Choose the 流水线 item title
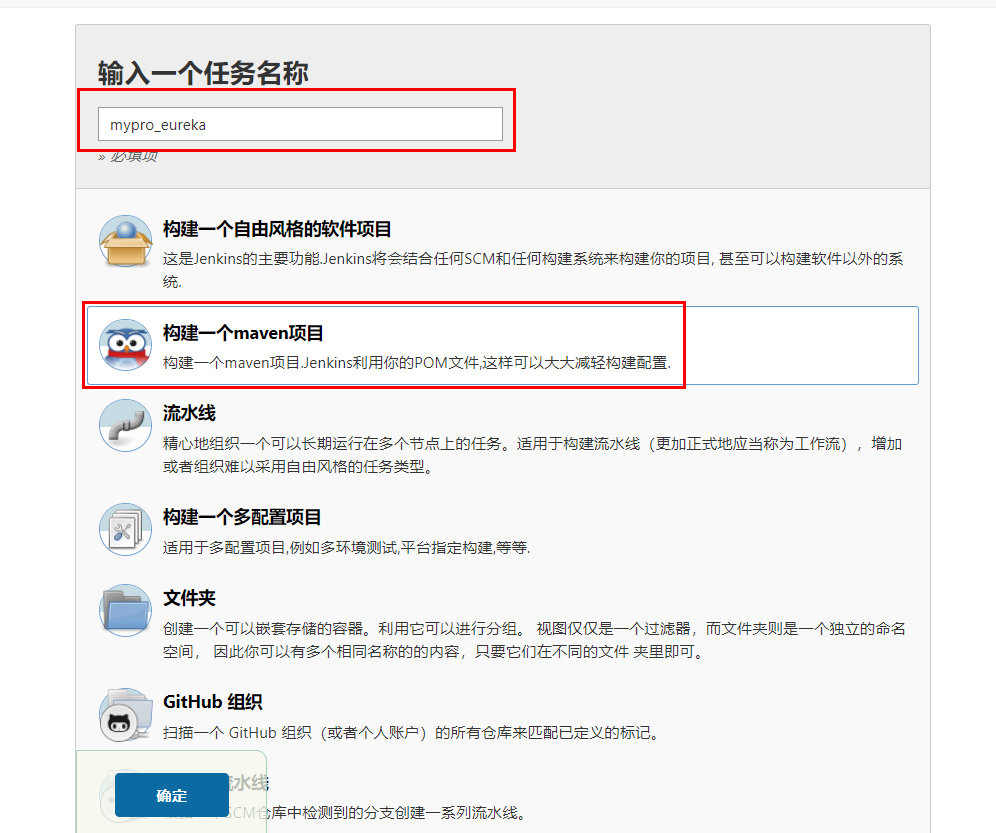 point(189,413)
